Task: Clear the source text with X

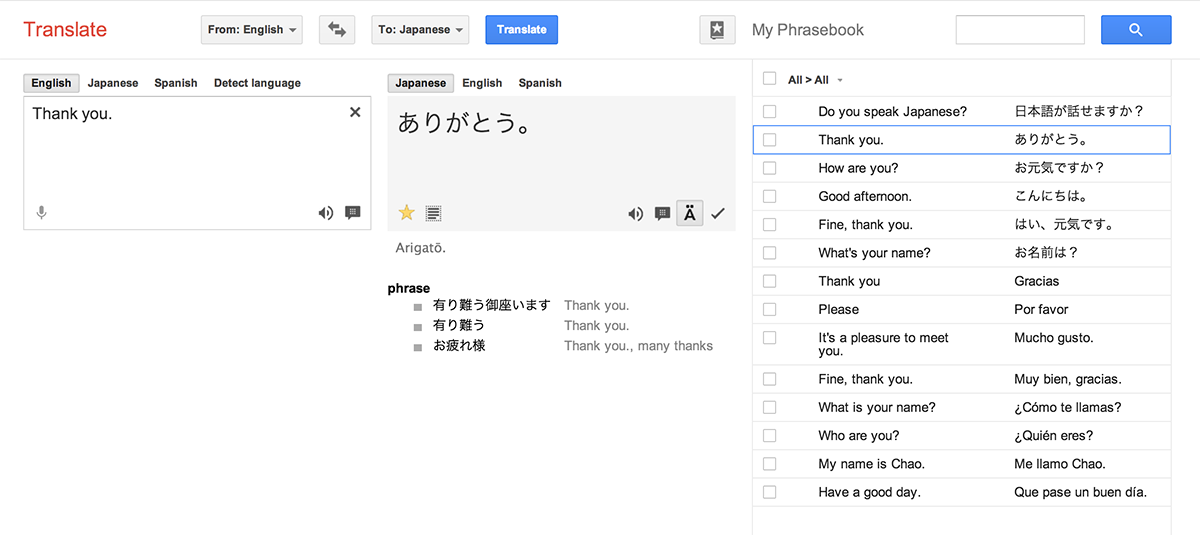Action: click(x=355, y=113)
